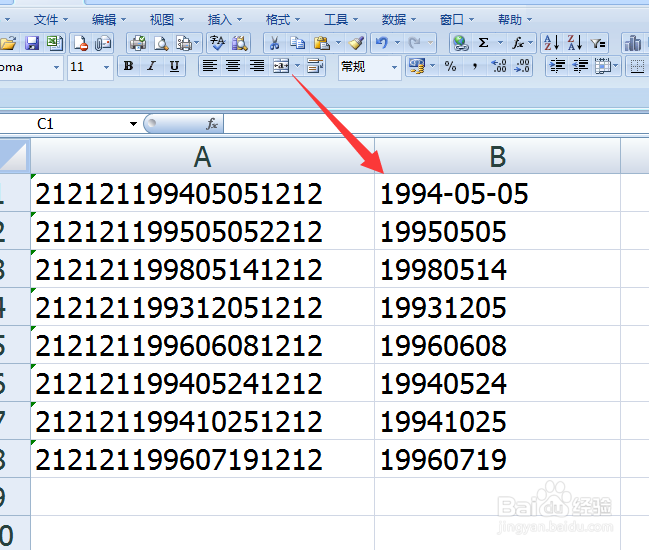Click the document with red stop icon
Screen dimensions: 649x550
coord(81,43)
